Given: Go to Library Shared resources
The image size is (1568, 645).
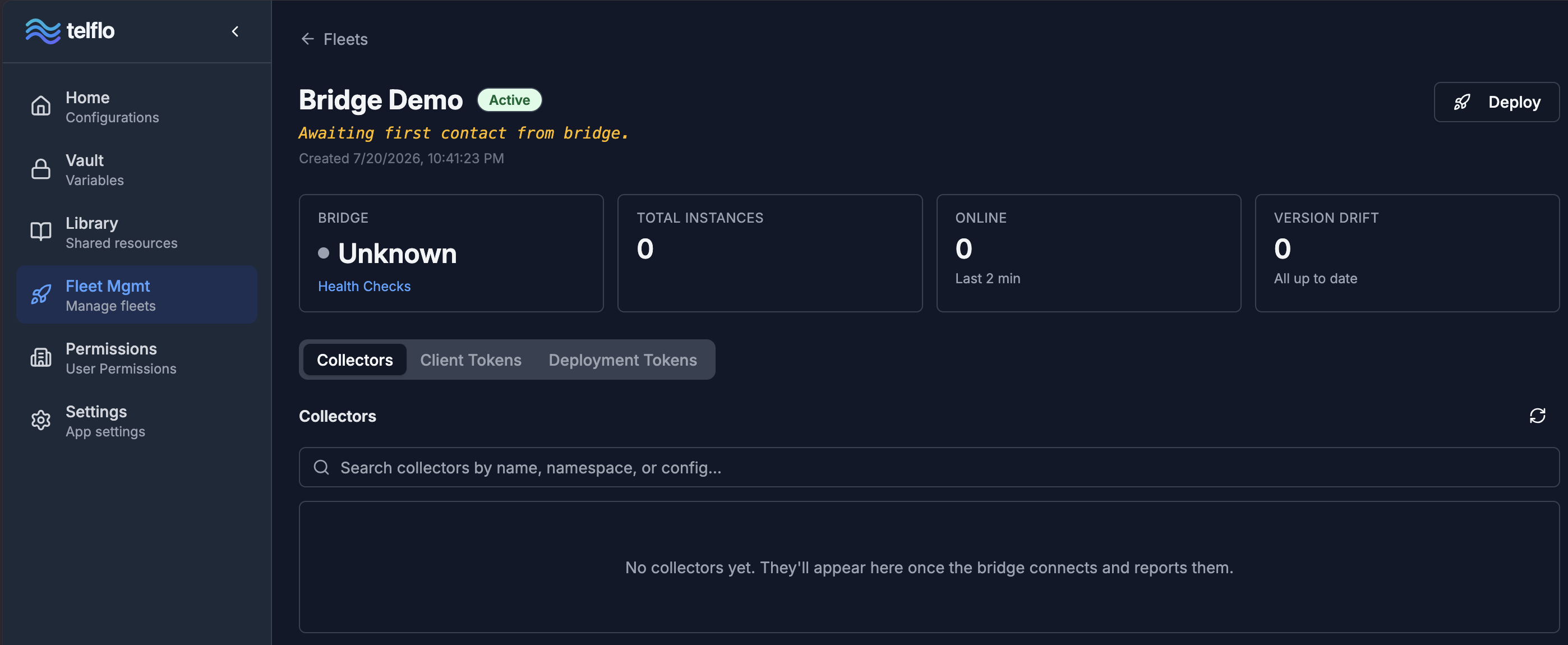Looking at the screenshot, I should pyautogui.click(x=136, y=232).
